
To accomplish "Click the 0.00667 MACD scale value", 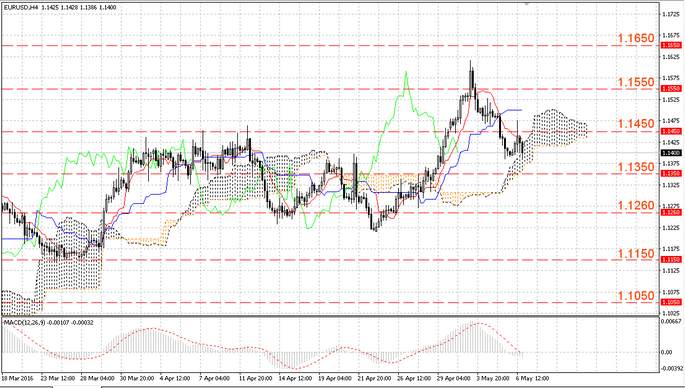I will pos(671,322).
